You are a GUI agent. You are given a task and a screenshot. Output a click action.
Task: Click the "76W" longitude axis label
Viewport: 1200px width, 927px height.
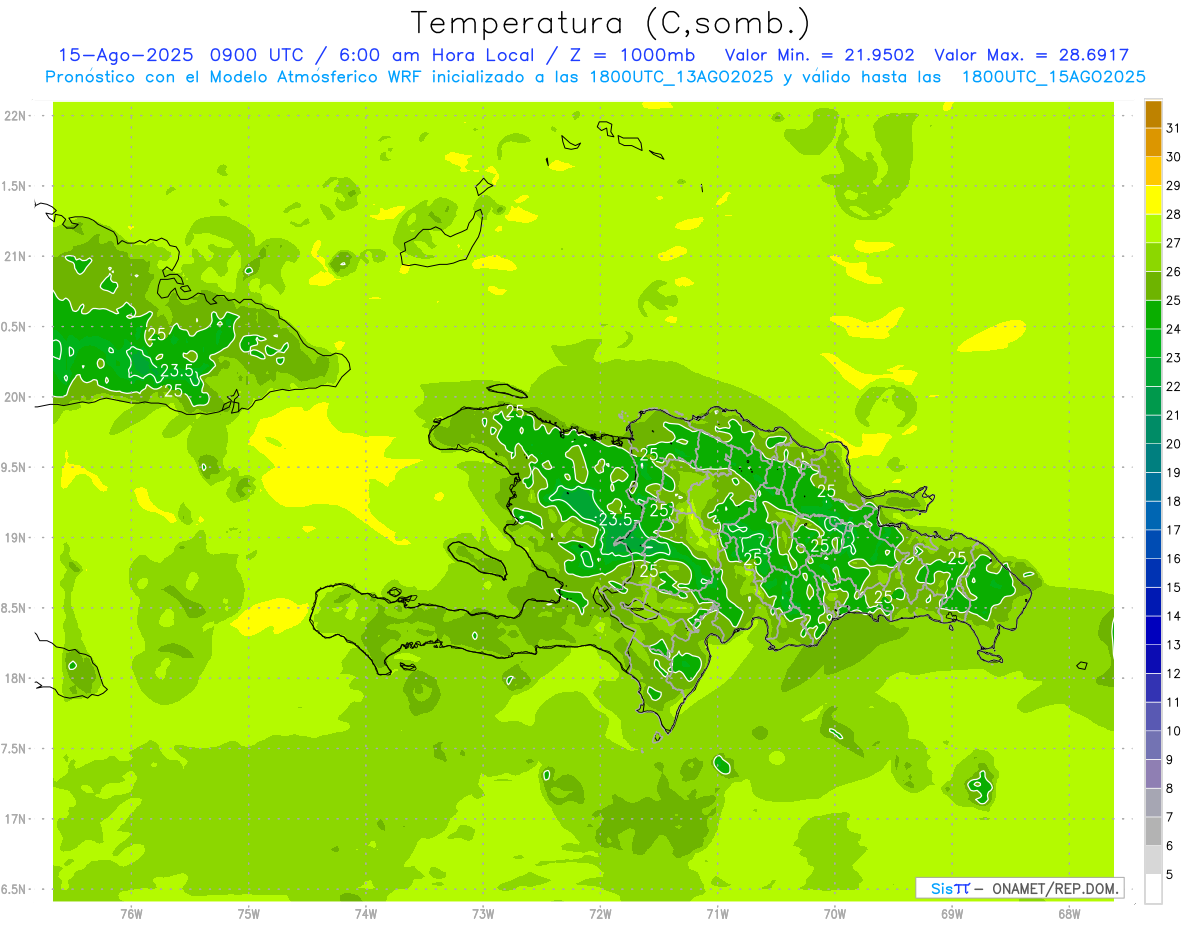[x=131, y=913]
